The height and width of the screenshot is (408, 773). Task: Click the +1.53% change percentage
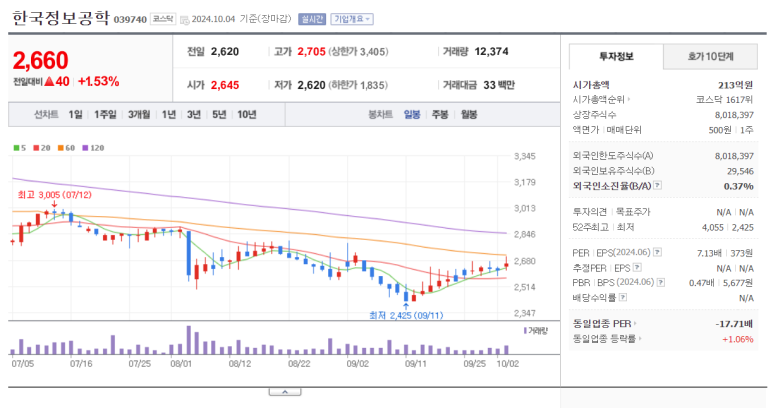[x=99, y=82]
